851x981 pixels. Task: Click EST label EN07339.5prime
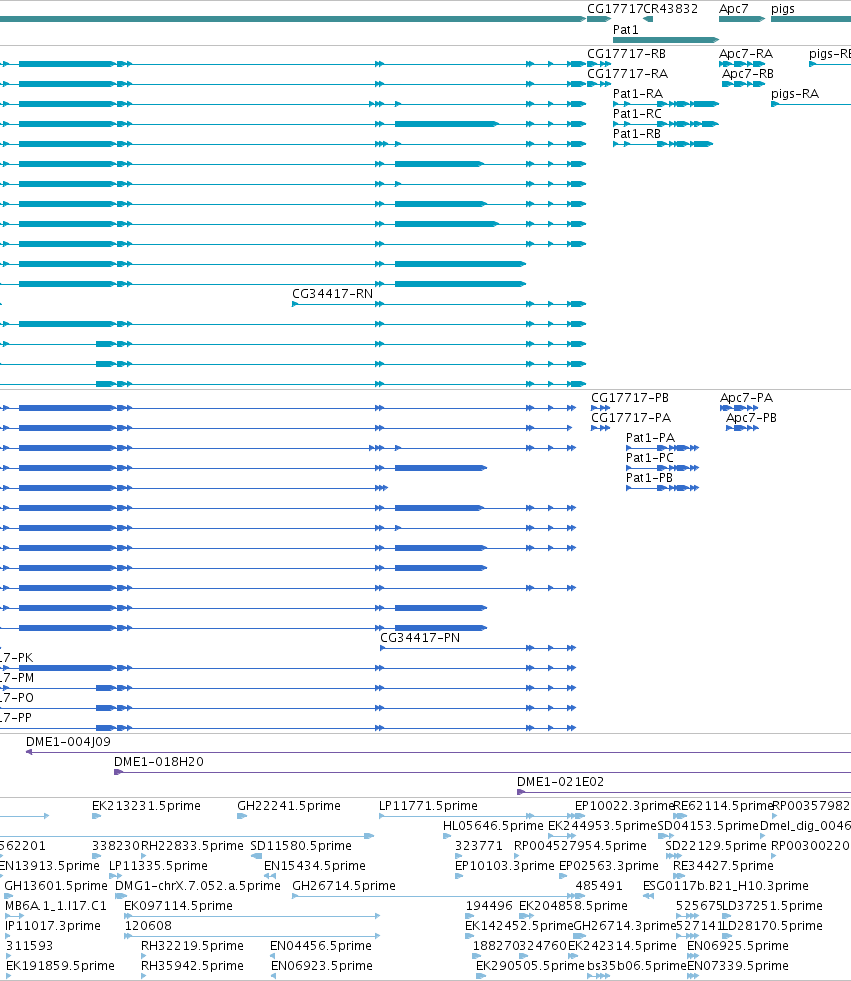point(738,966)
